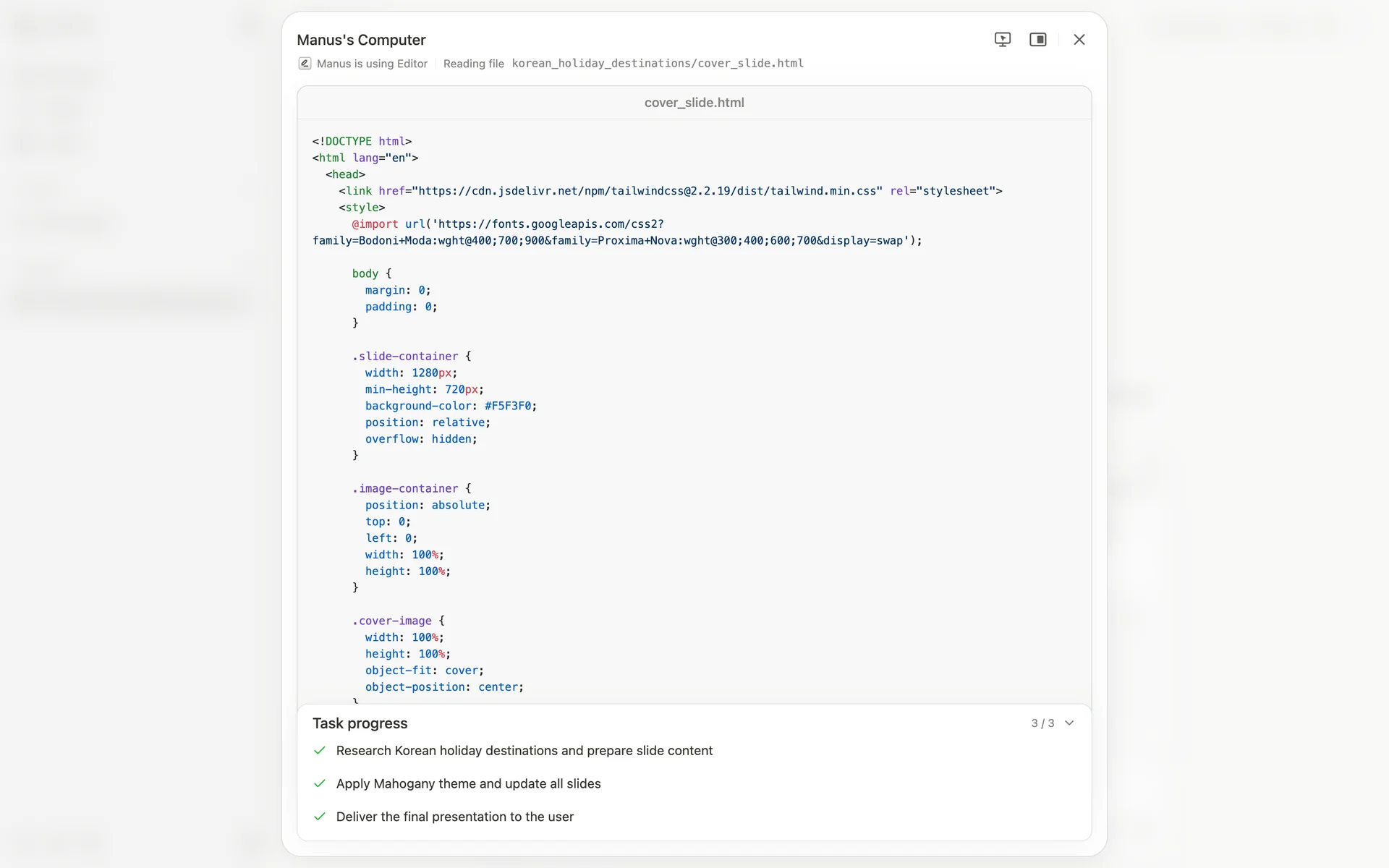The height and width of the screenshot is (868, 1389).
Task: Click checkmark beside Research Korean holiday destinations
Action: pyautogui.click(x=320, y=751)
